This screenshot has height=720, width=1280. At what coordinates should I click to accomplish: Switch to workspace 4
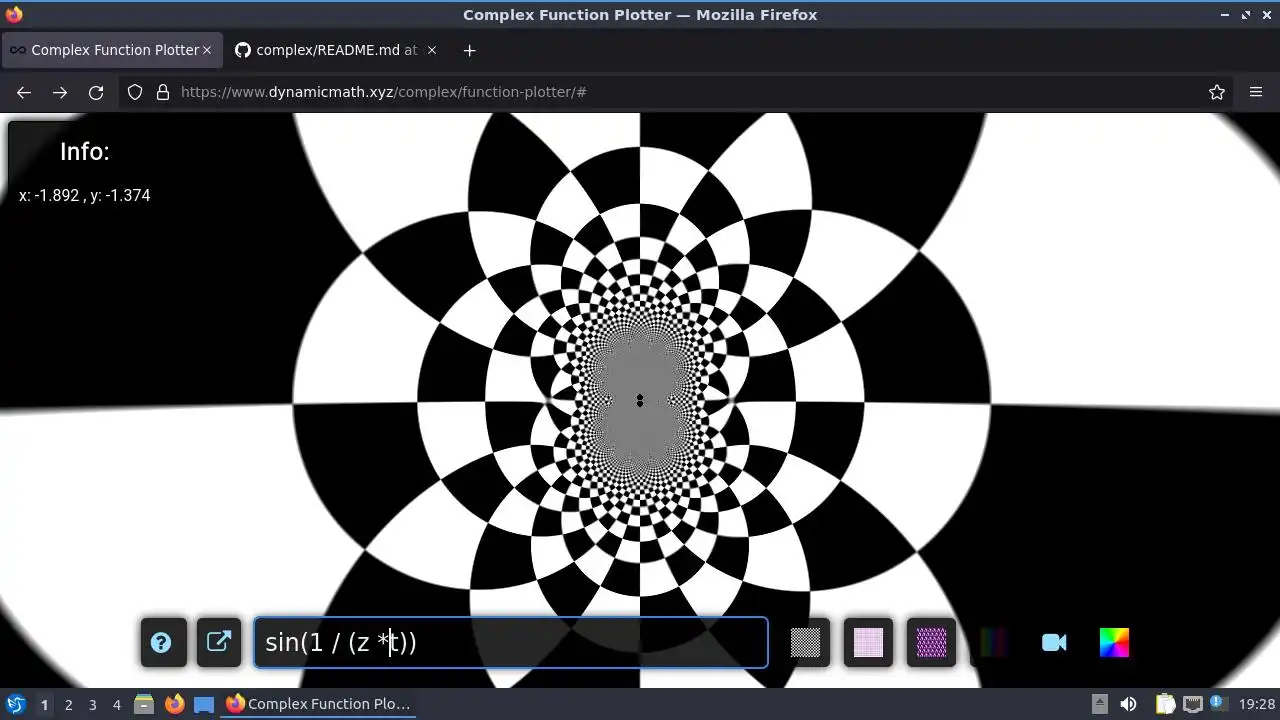point(117,704)
